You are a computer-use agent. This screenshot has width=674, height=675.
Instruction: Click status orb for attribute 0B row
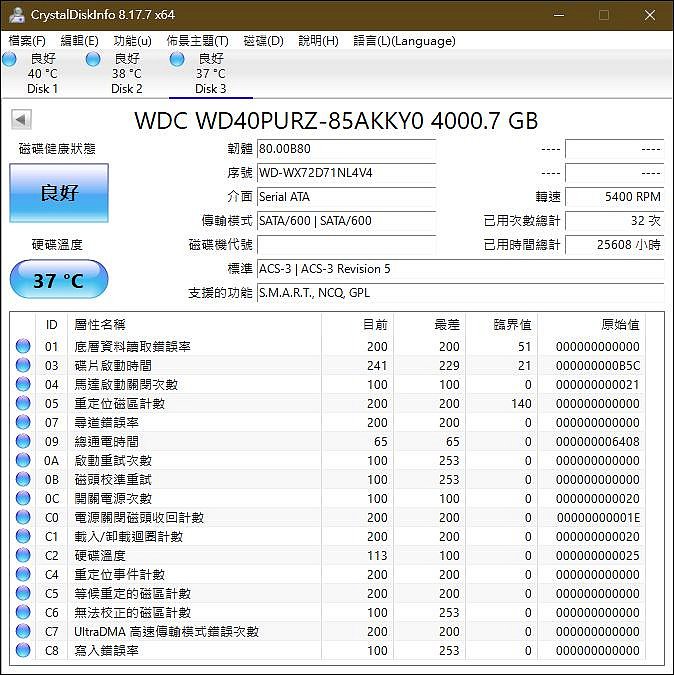(x=23, y=479)
